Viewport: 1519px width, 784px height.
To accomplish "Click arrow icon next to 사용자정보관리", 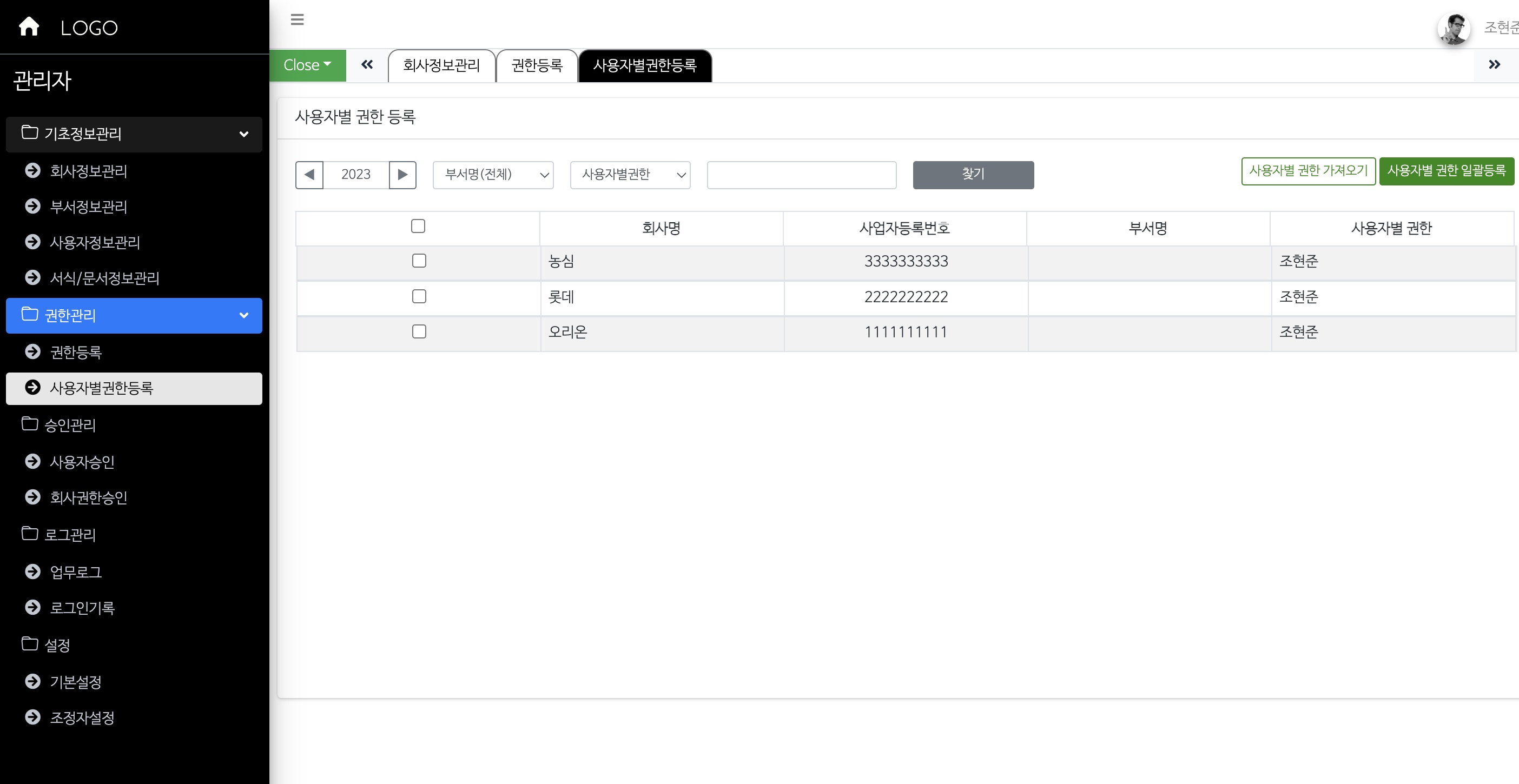I will pyautogui.click(x=33, y=242).
